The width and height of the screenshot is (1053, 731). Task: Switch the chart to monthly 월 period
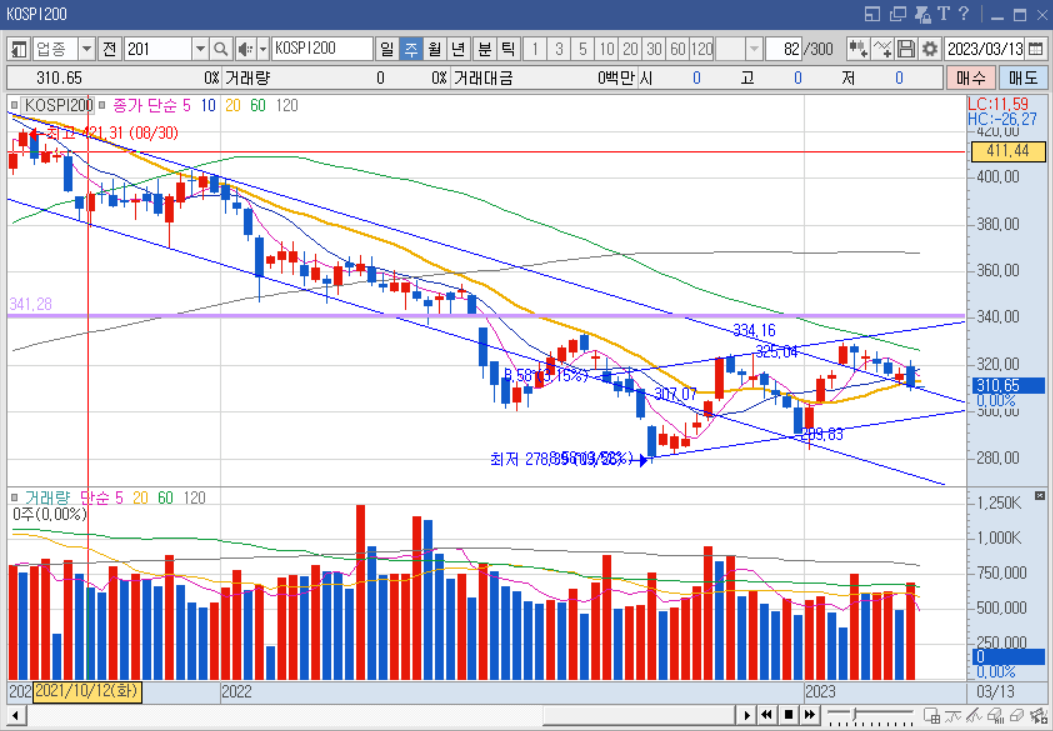(434, 49)
